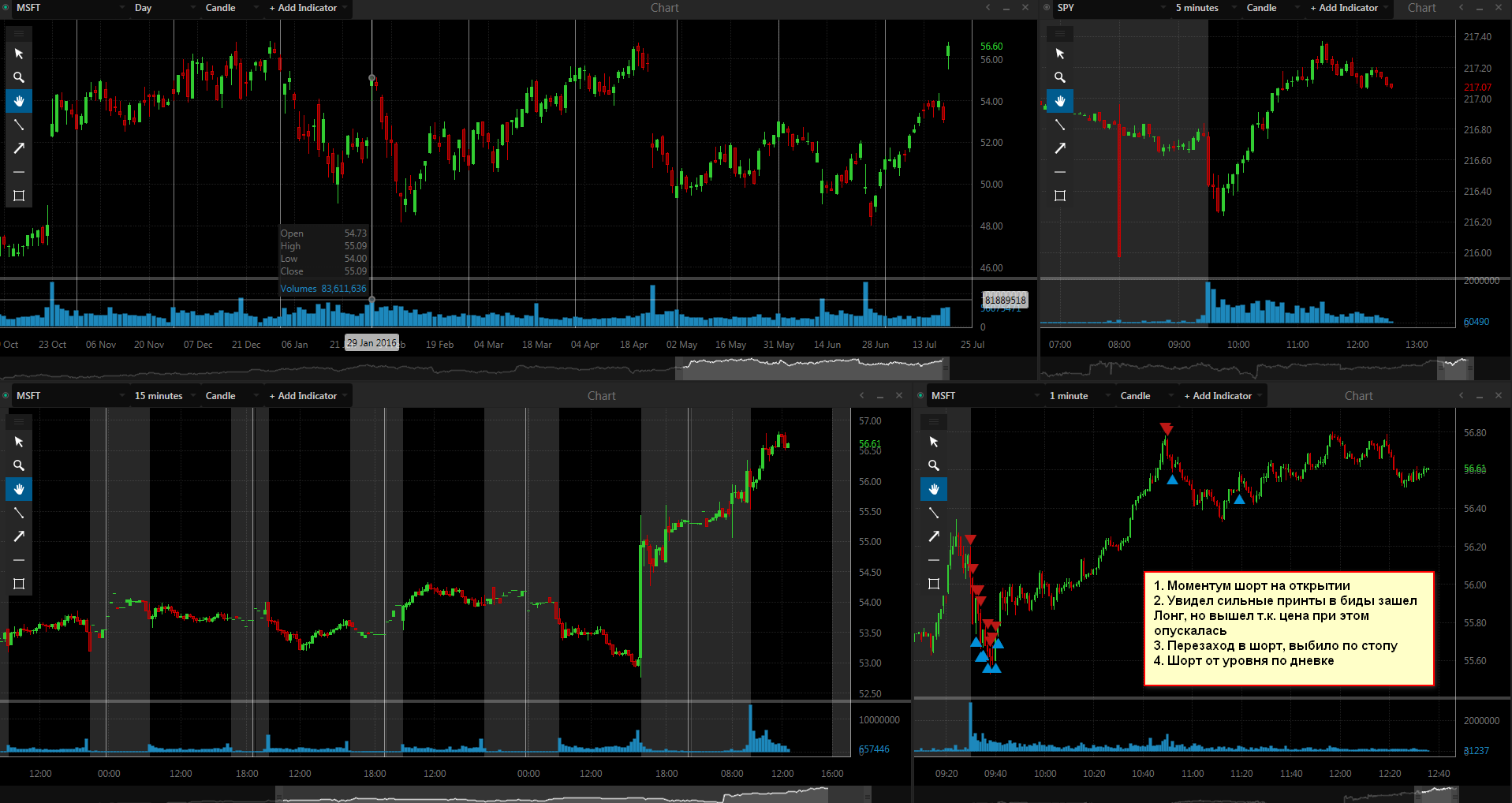Select arrow tool in MSFT 15 minutes chart

coord(19,536)
